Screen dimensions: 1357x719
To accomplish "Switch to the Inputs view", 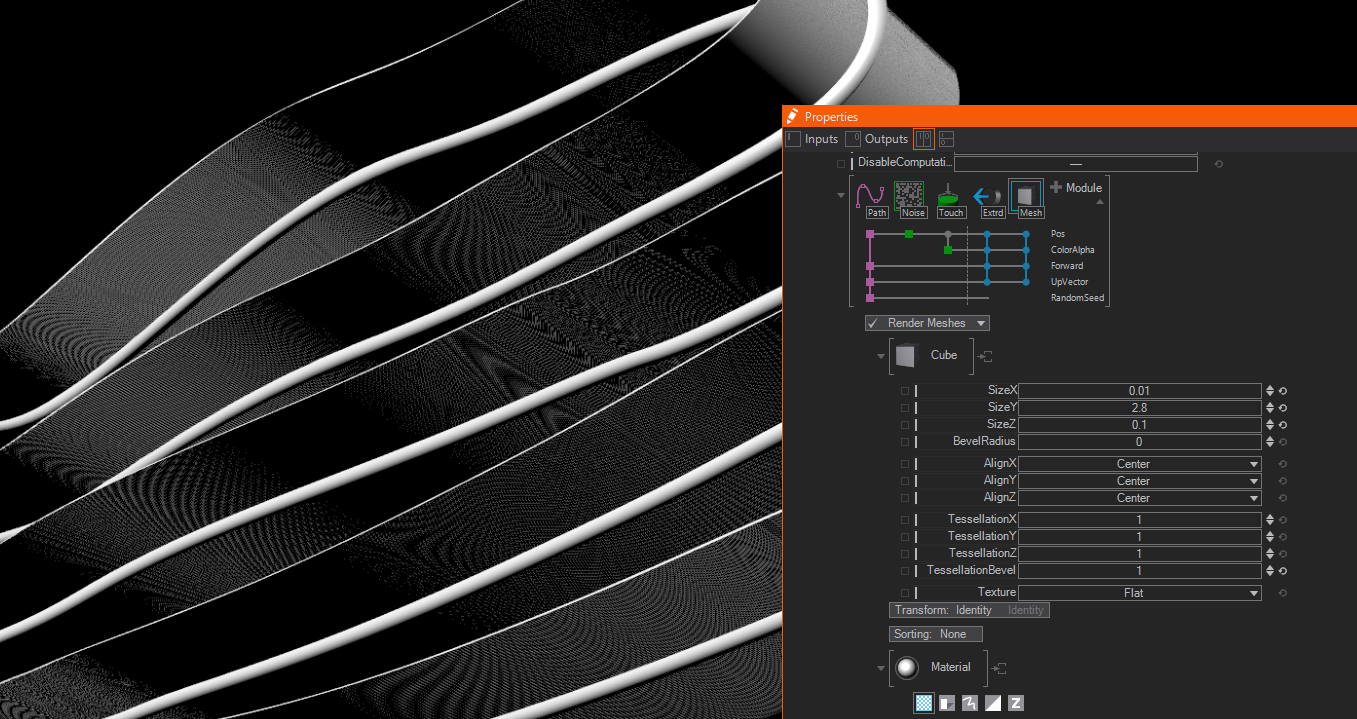I will (812, 139).
